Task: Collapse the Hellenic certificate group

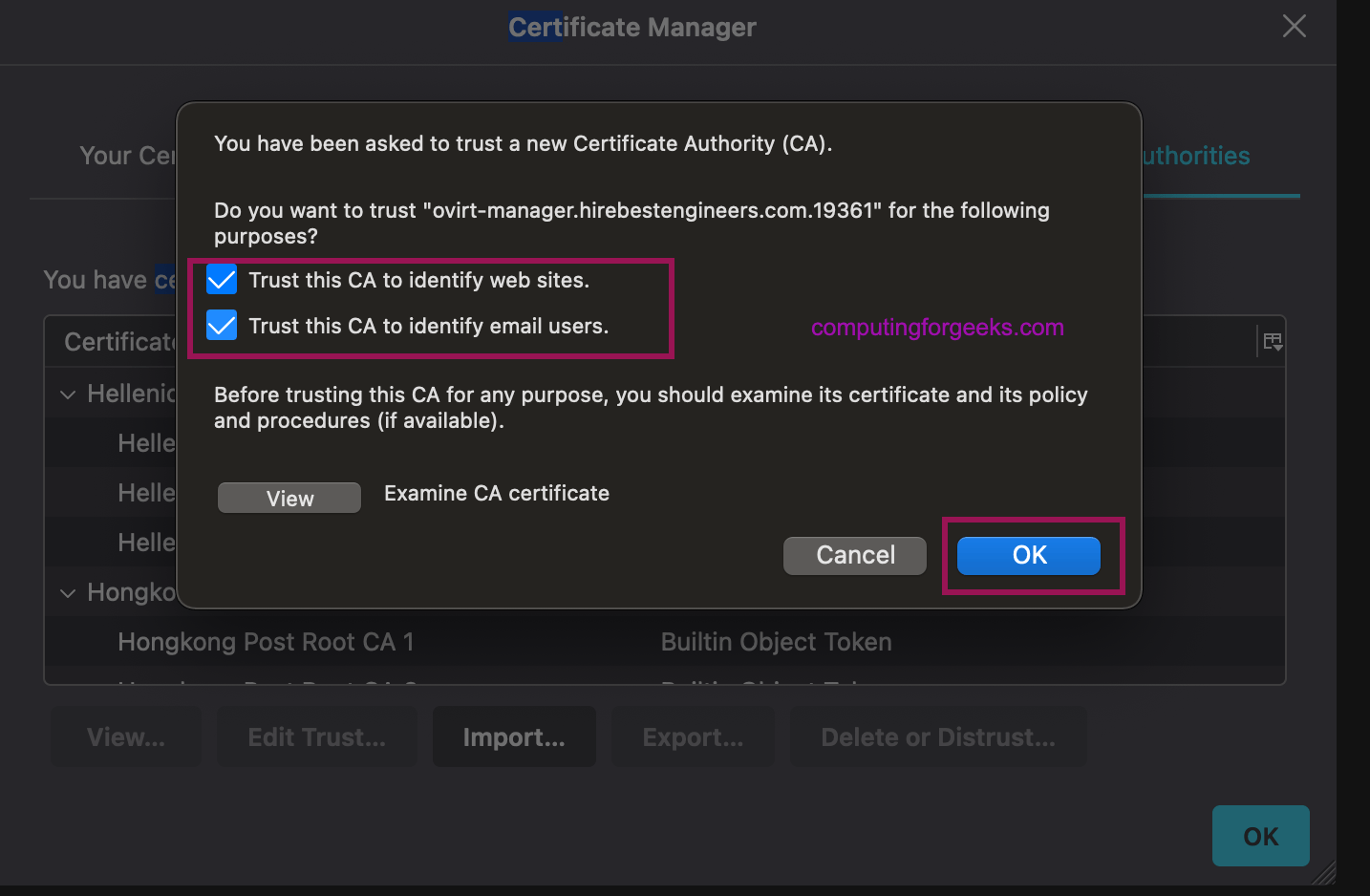Action: click(67, 394)
